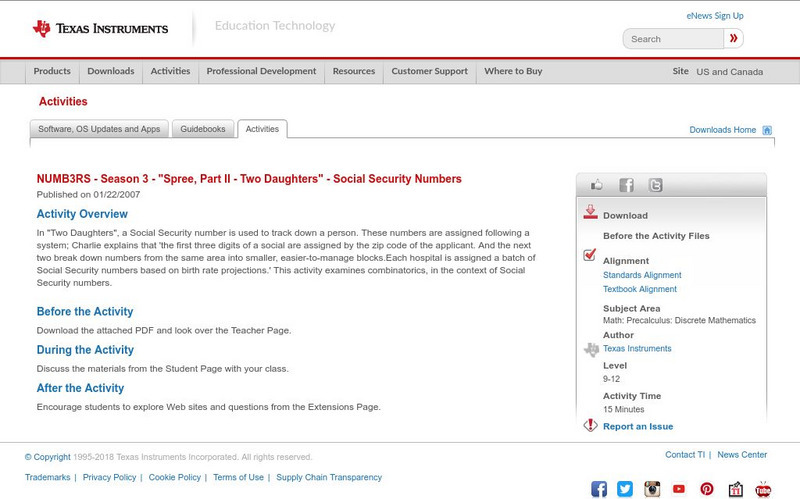Open TI YouTube channel from footer
The width and height of the screenshot is (800, 499).
pyautogui.click(x=679, y=489)
